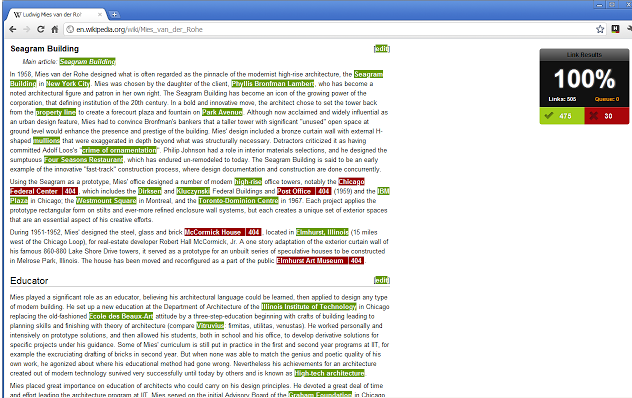
Task: Open the Seagram Building main article link
Action: coord(87,62)
